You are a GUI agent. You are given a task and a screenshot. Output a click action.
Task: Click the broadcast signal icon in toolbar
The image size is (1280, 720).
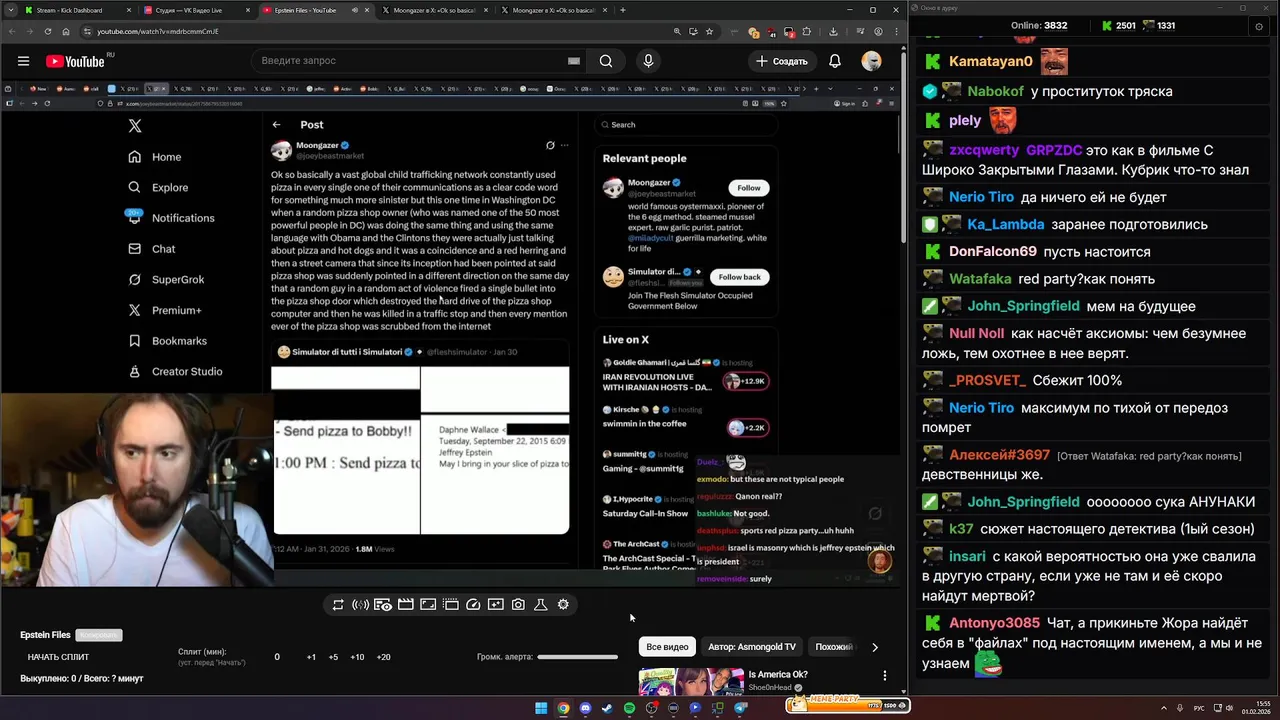coord(360,604)
